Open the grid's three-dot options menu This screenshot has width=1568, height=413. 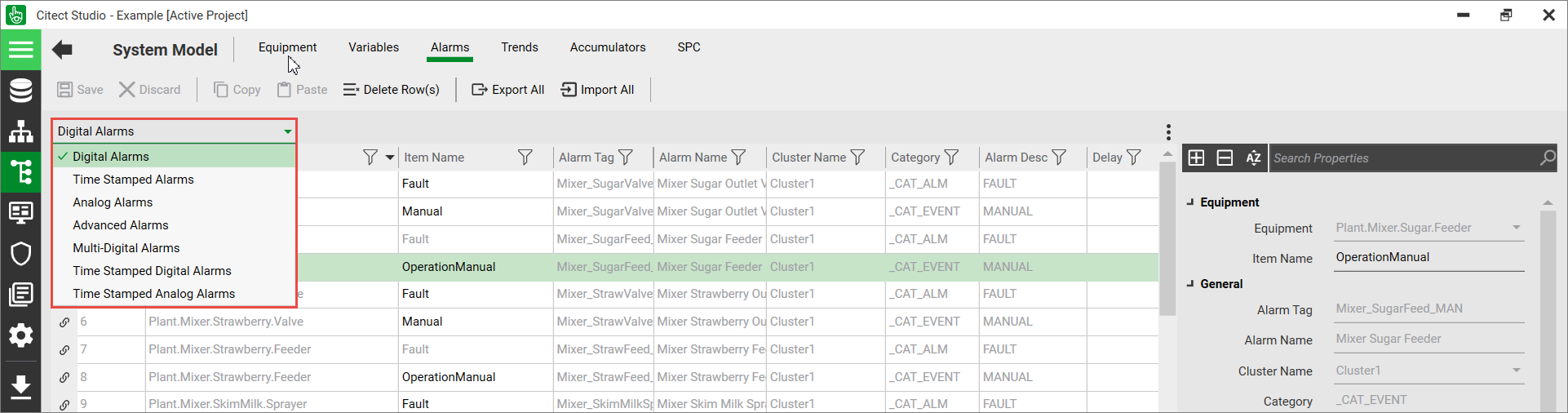pos(1168,132)
